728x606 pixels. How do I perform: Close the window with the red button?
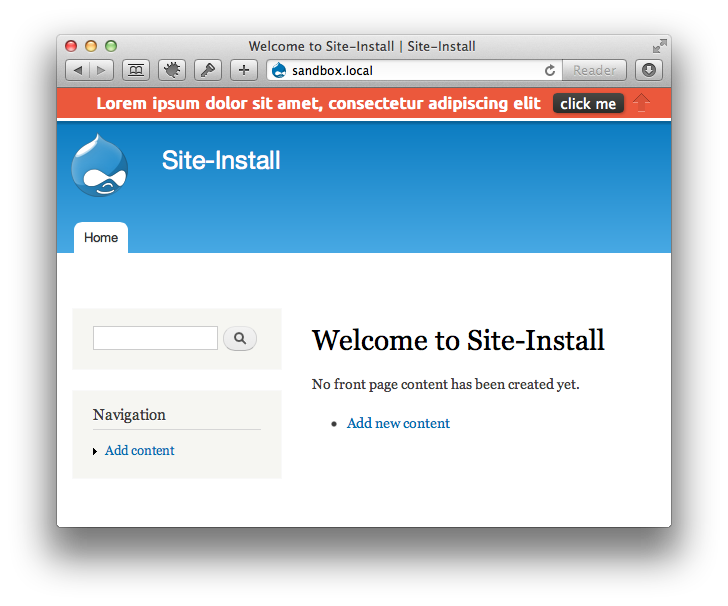pos(71,46)
